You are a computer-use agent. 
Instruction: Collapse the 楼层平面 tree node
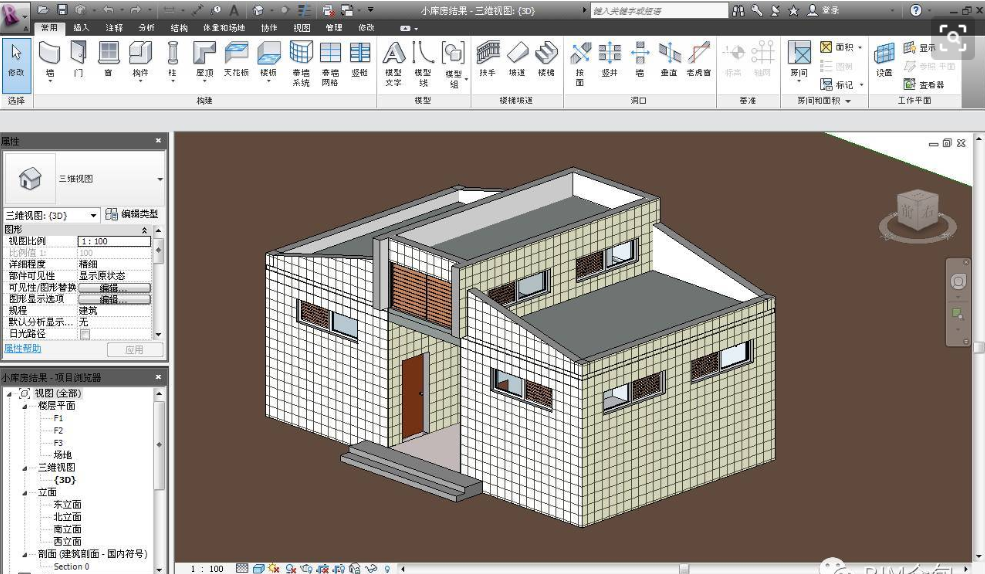point(25,406)
